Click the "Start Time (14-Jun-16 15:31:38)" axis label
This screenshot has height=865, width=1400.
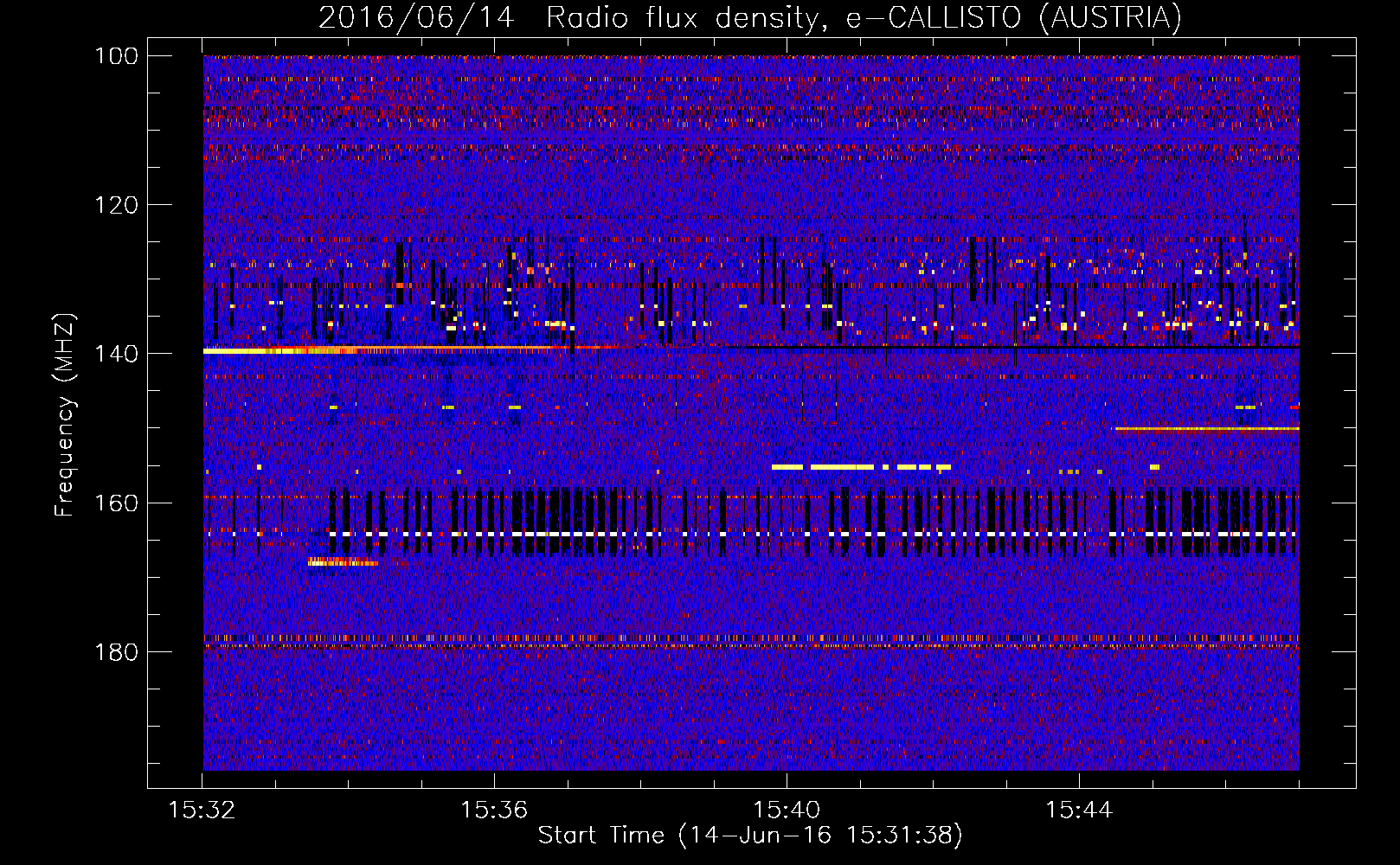750,836
